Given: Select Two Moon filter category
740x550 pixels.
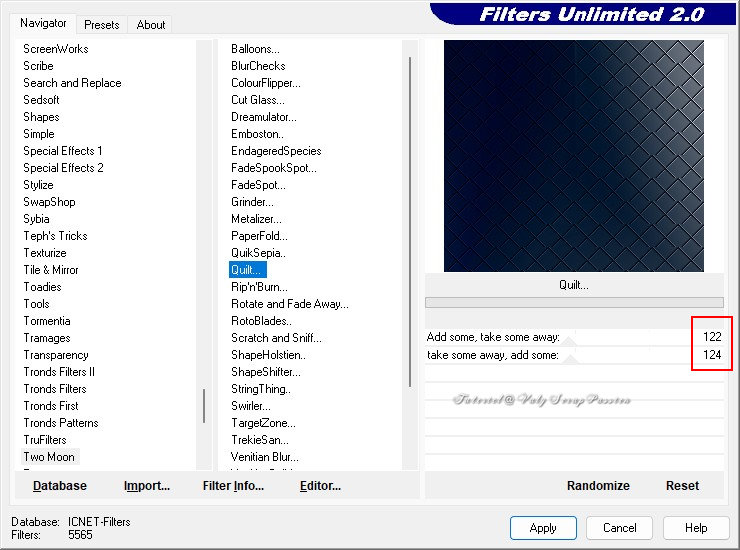Looking at the screenshot, I should (x=49, y=457).
